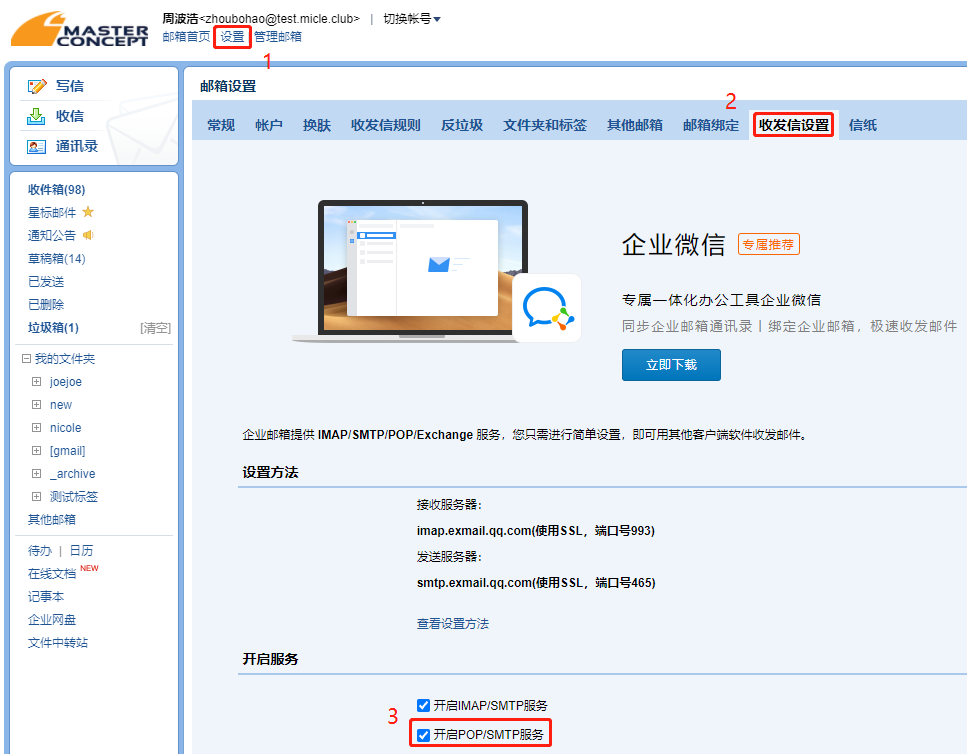Open 垃圾箱(1) folder
This screenshot has width=967, height=754.
(x=54, y=327)
